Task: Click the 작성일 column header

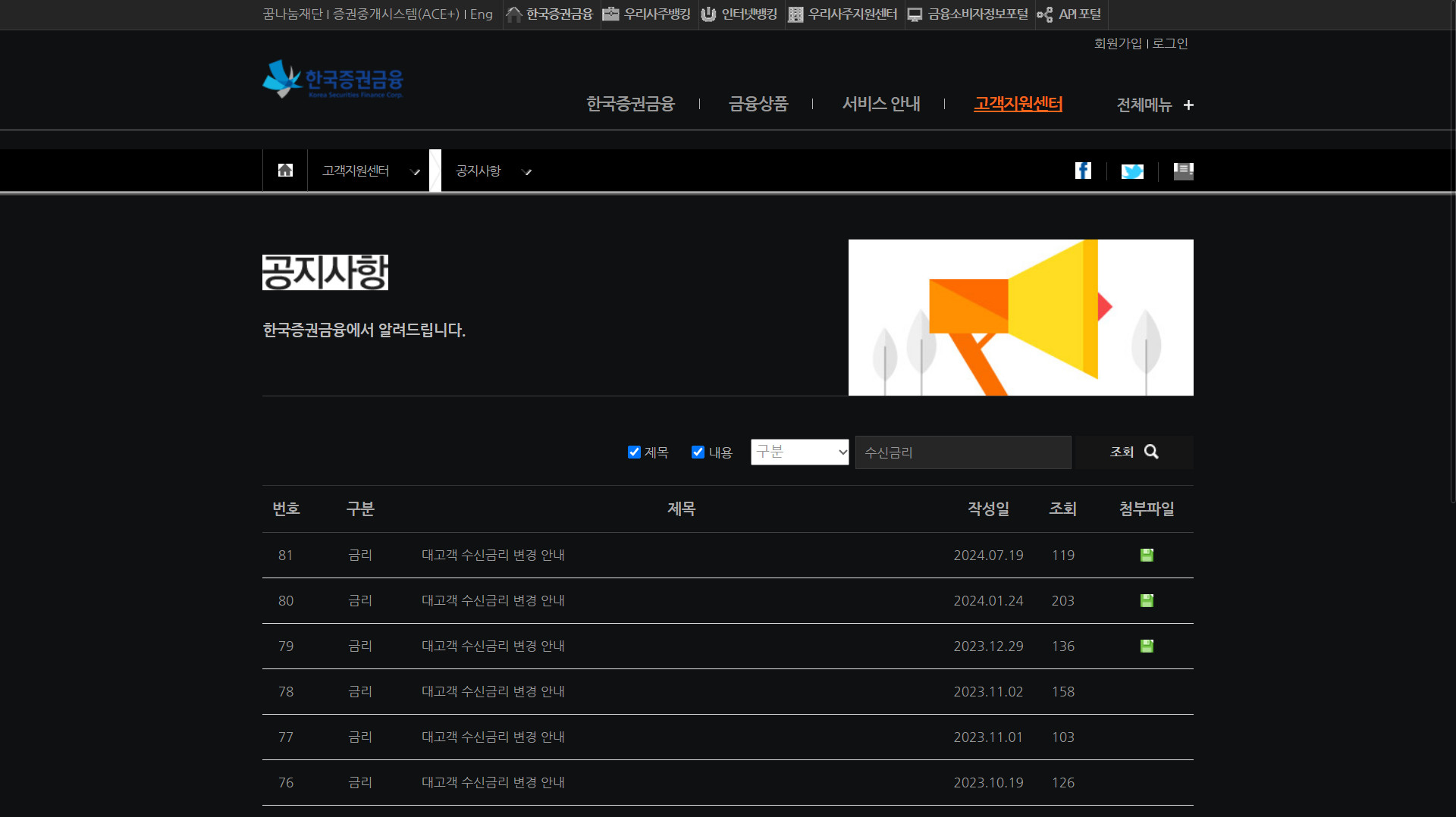Action: point(988,509)
